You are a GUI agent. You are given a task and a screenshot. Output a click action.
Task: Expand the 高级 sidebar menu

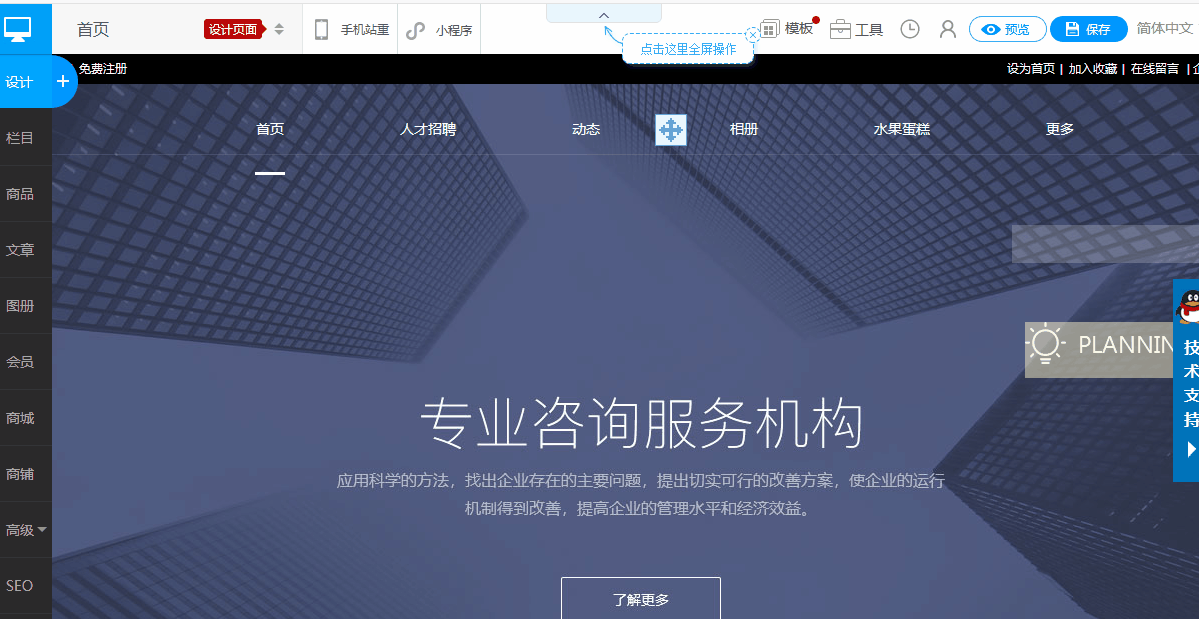(x=26, y=530)
